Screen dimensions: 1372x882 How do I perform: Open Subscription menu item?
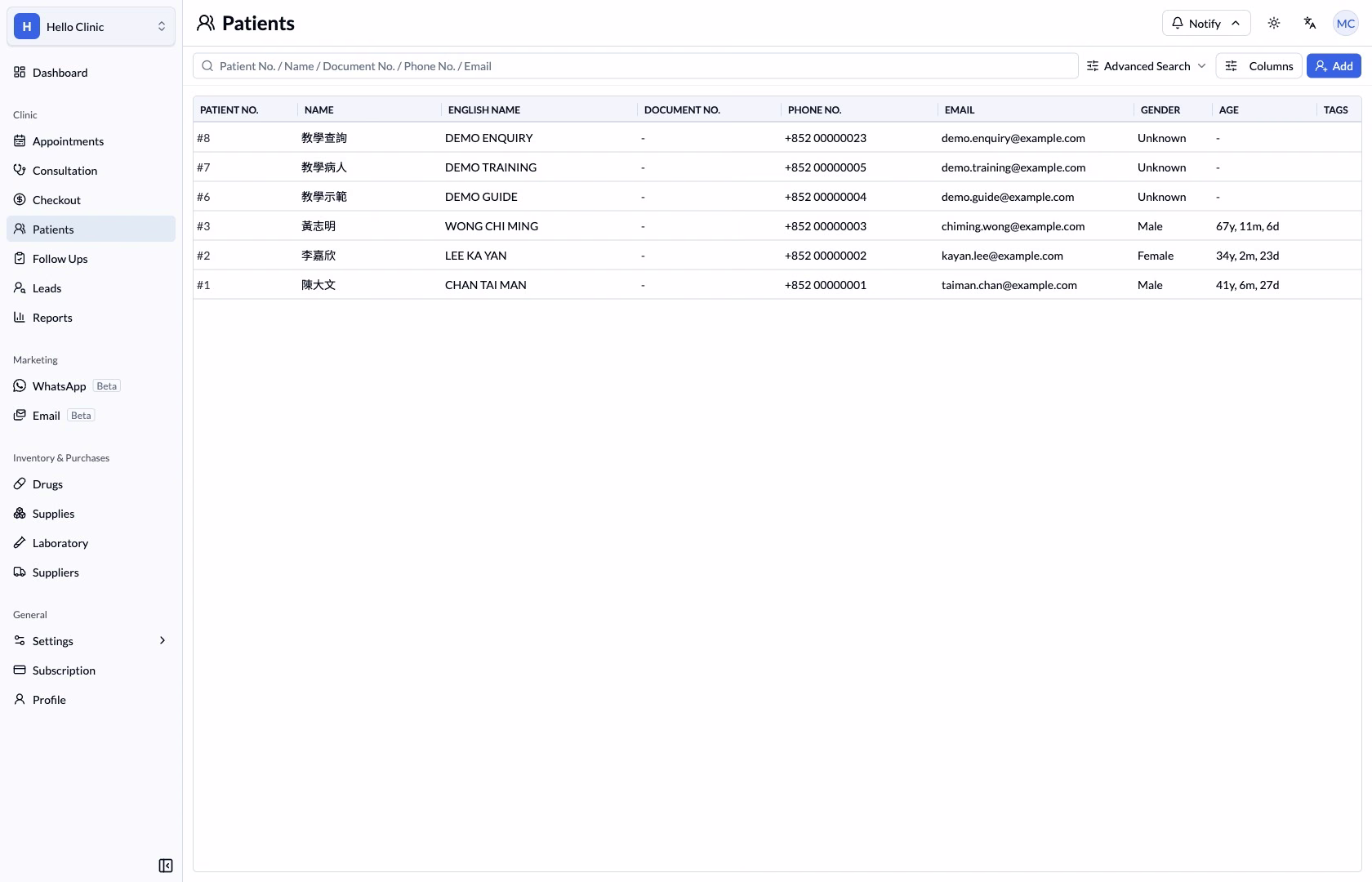91,670
